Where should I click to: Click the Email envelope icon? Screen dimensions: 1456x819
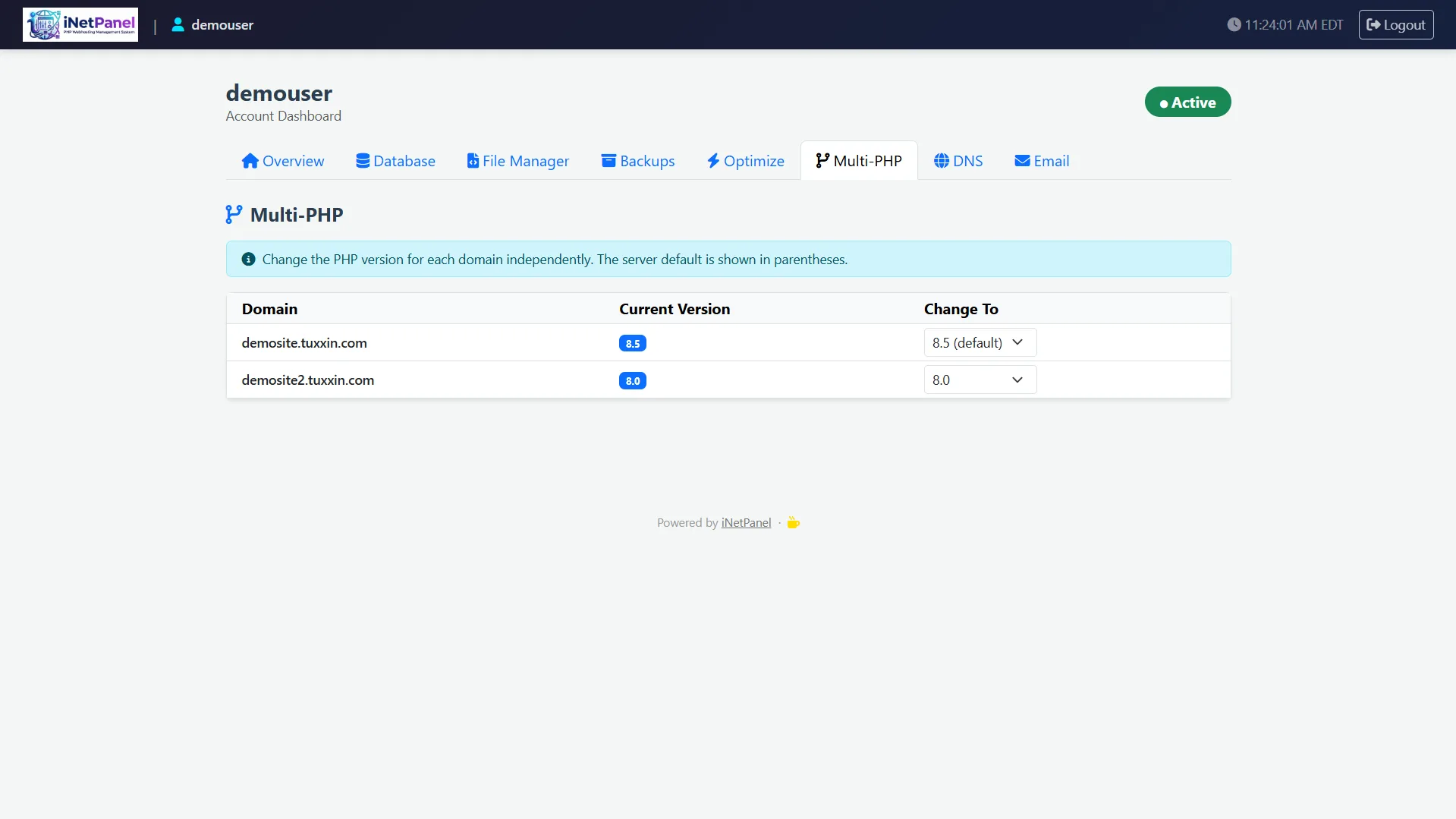click(1021, 160)
